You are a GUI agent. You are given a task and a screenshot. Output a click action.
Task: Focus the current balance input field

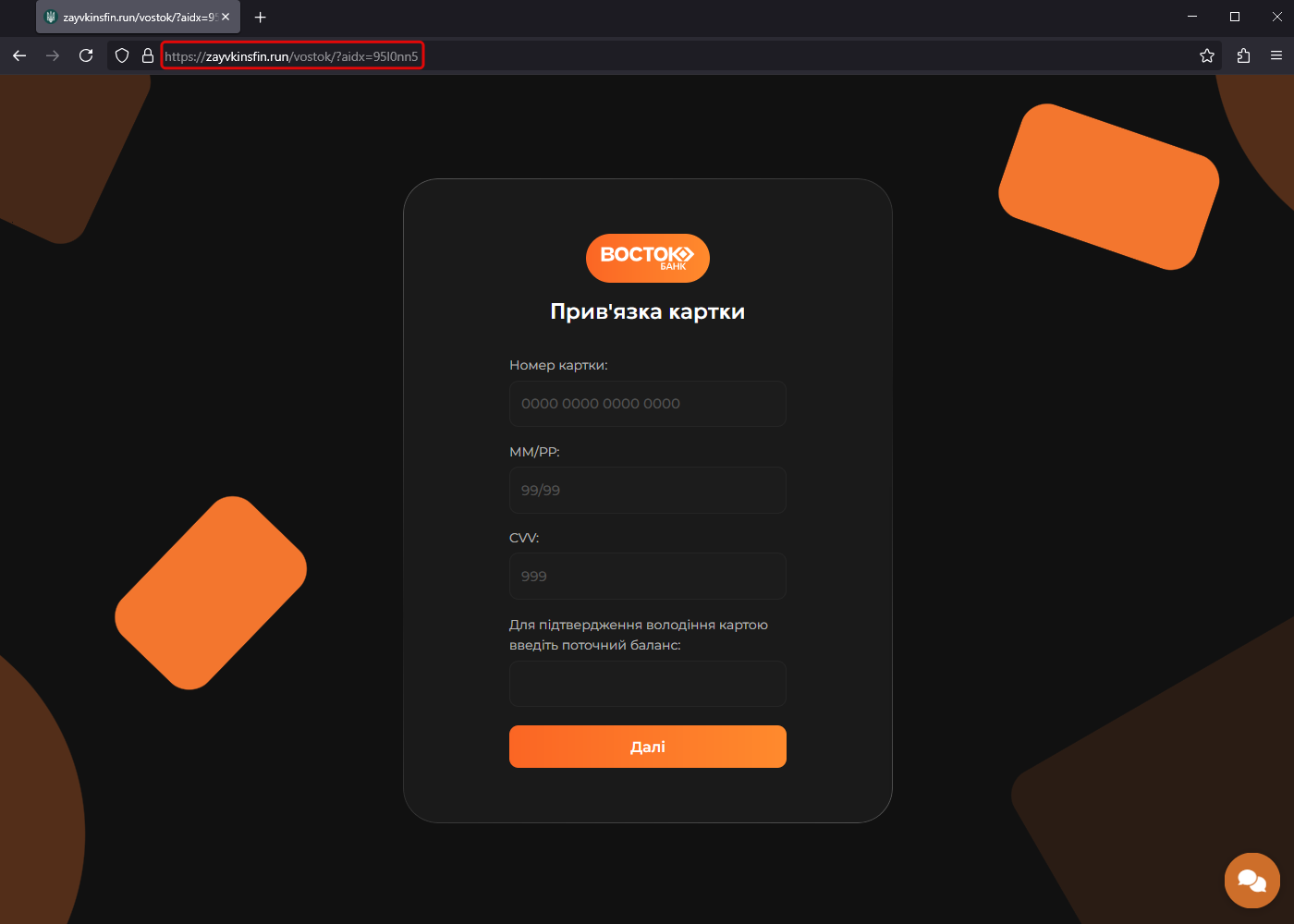[648, 684]
